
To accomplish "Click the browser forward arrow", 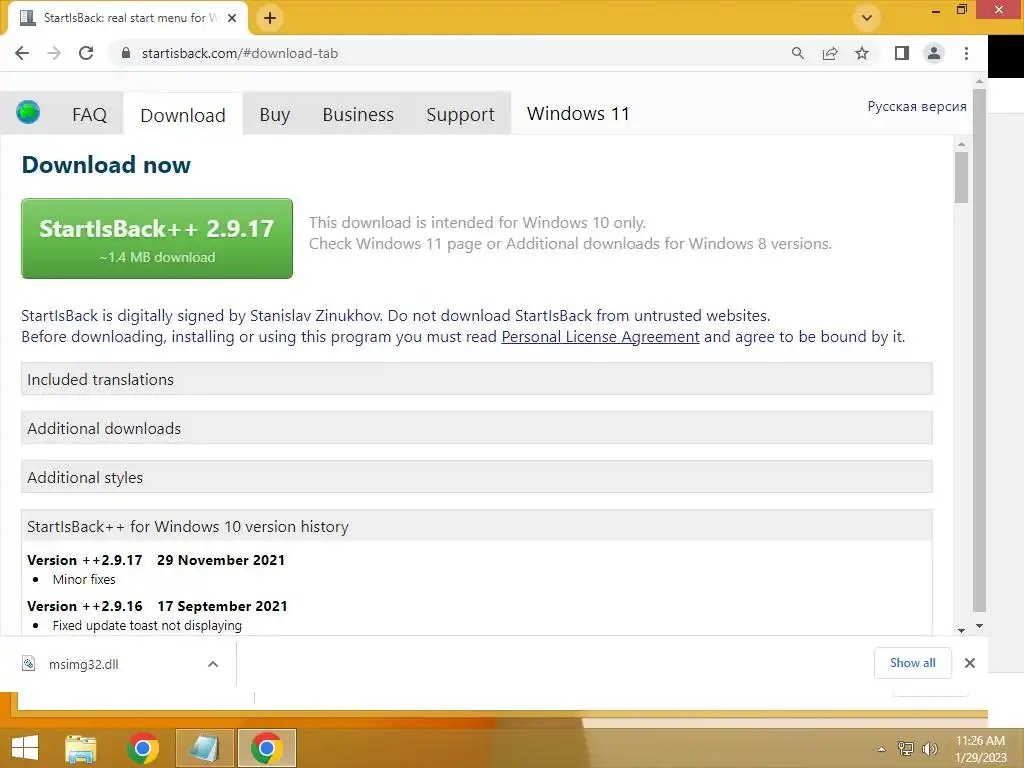I will point(54,54).
